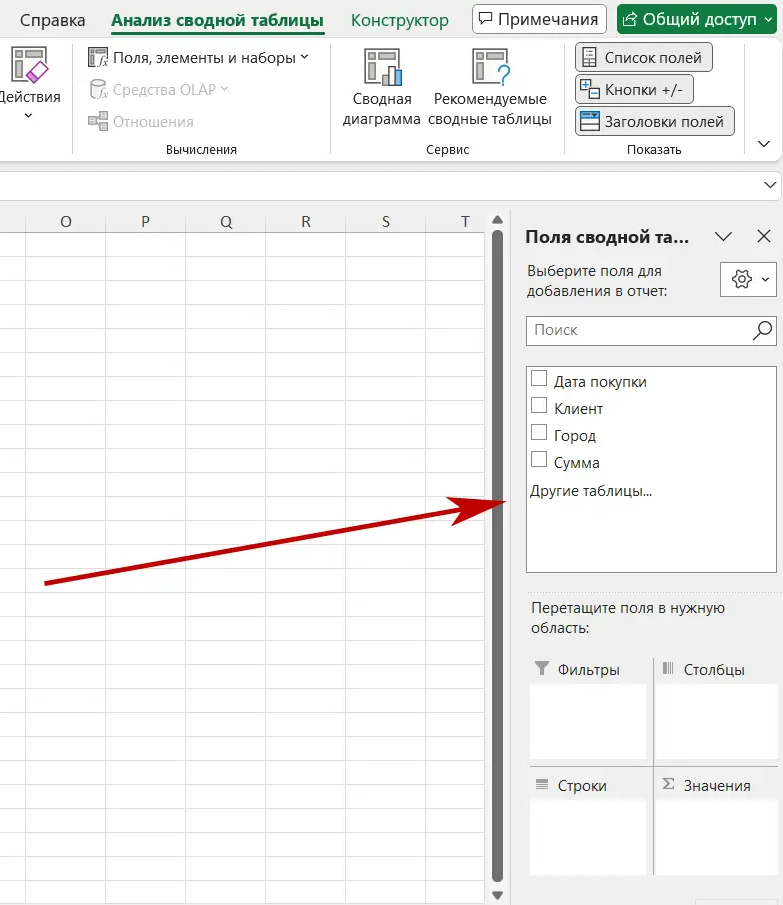Click Сводная диаграмма pivot chart icon

pyautogui.click(x=382, y=67)
